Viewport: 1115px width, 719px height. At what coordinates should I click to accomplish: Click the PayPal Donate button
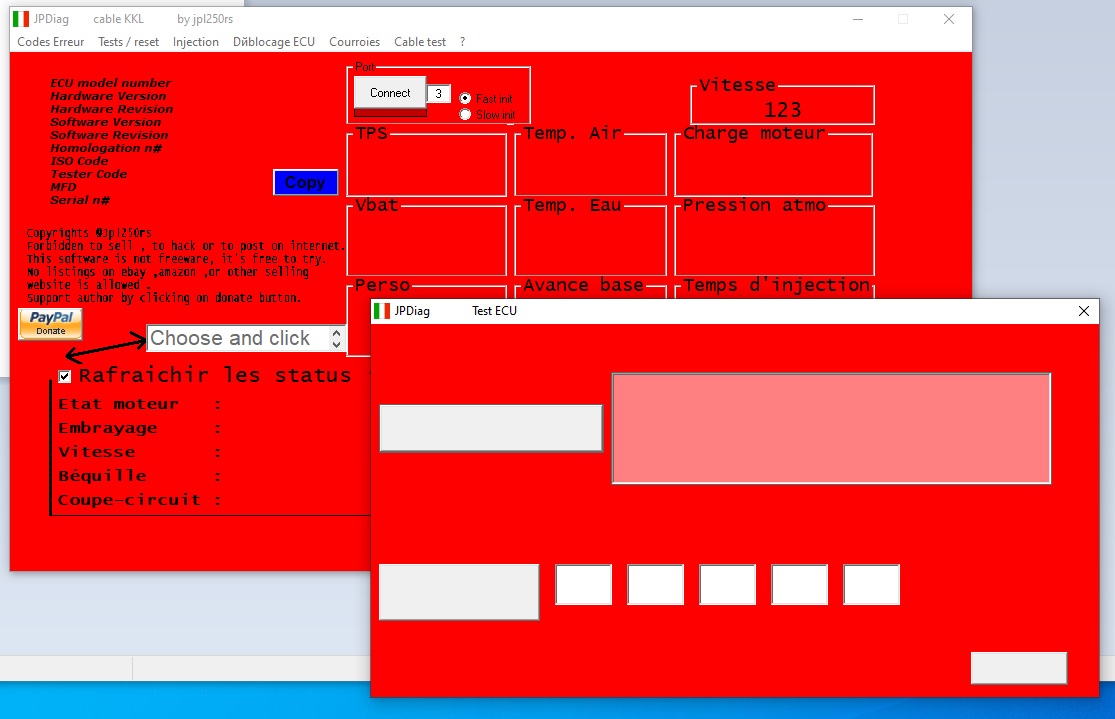click(50, 324)
